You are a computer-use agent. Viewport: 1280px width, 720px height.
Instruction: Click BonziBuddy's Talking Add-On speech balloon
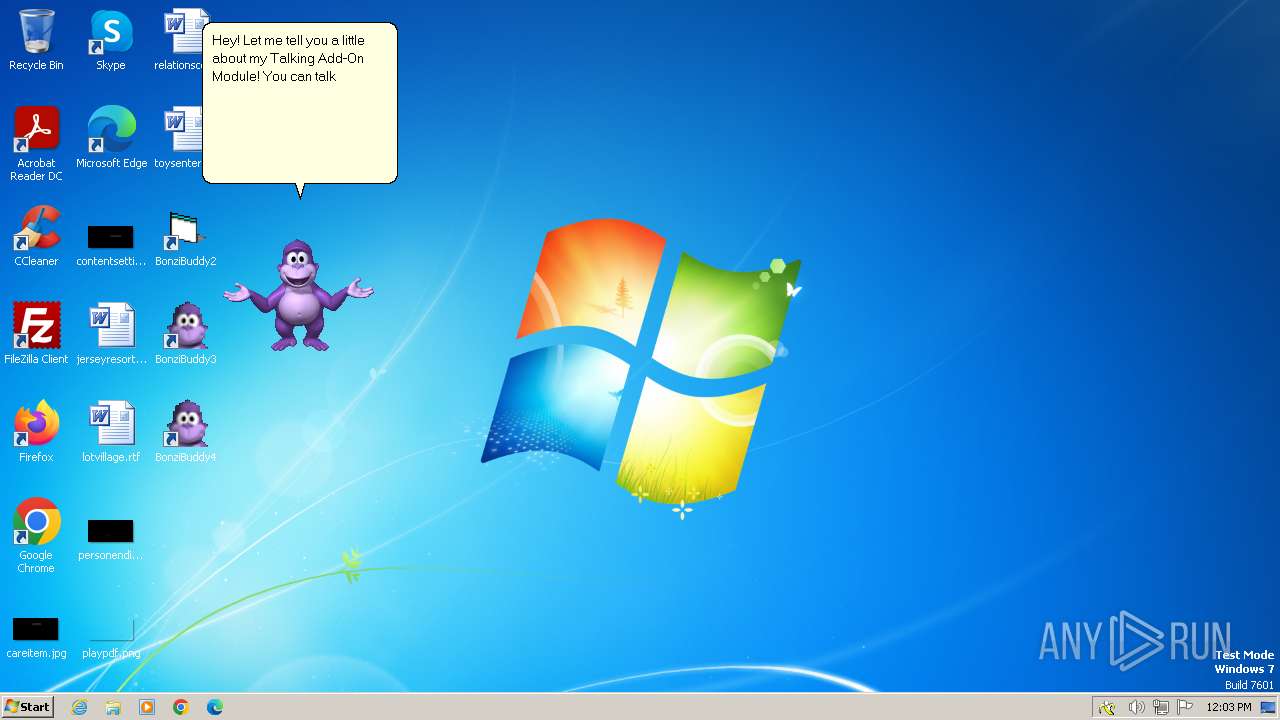click(x=300, y=104)
